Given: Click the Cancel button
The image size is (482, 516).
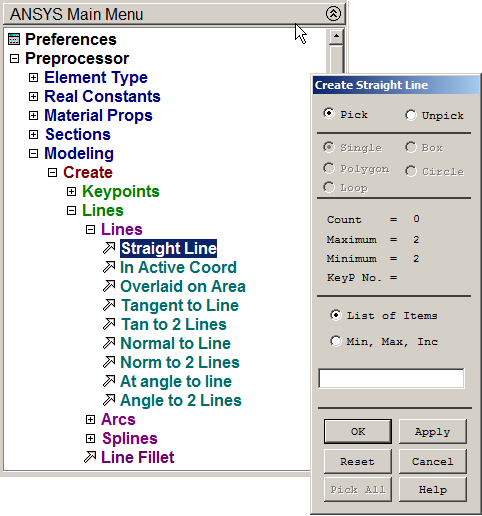Looking at the screenshot, I should click(x=432, y=461).
